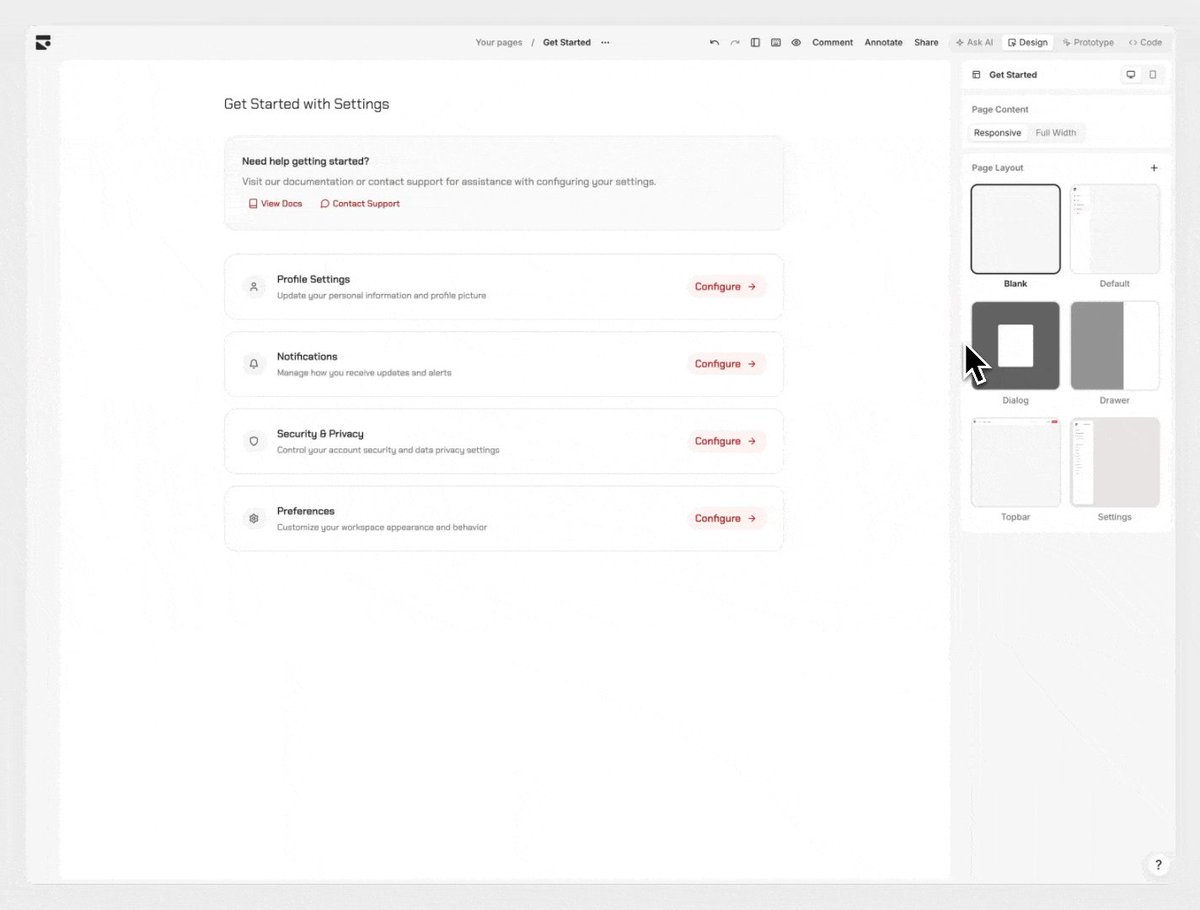
Task: Select mobile viewport icon
Action: click(1152, 75)
